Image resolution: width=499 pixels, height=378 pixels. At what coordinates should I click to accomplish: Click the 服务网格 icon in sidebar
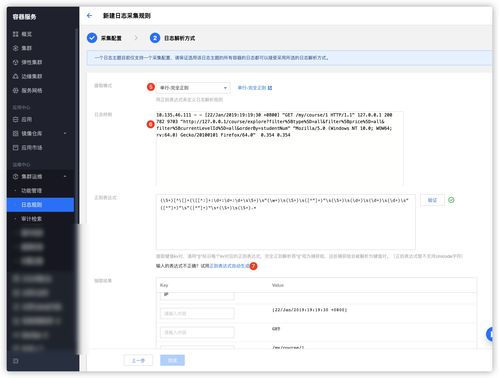pyautogui.click(x=15, y=90)
